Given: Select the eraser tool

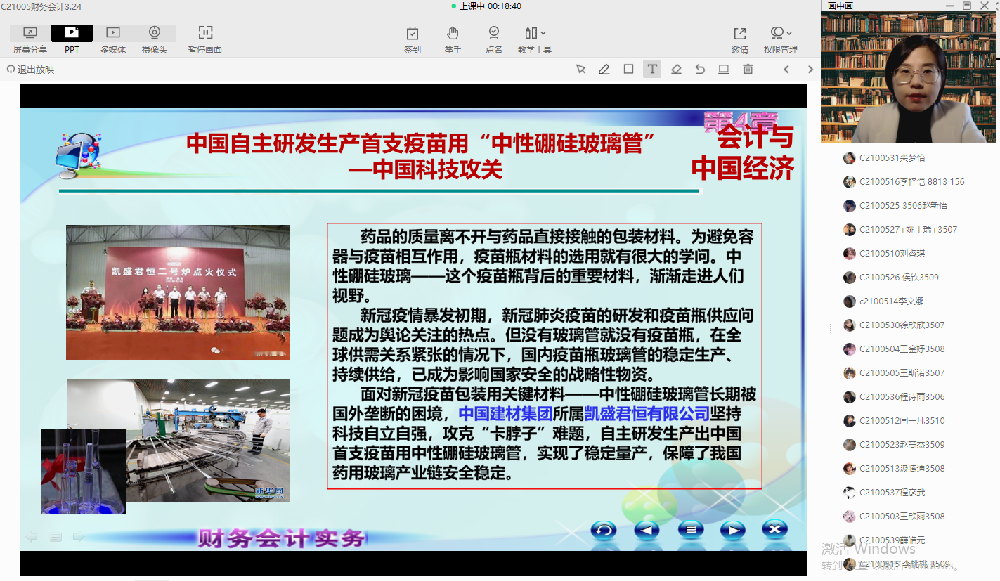Looking at the screenshot, I should pyautogui.click(x=676, y=69).
